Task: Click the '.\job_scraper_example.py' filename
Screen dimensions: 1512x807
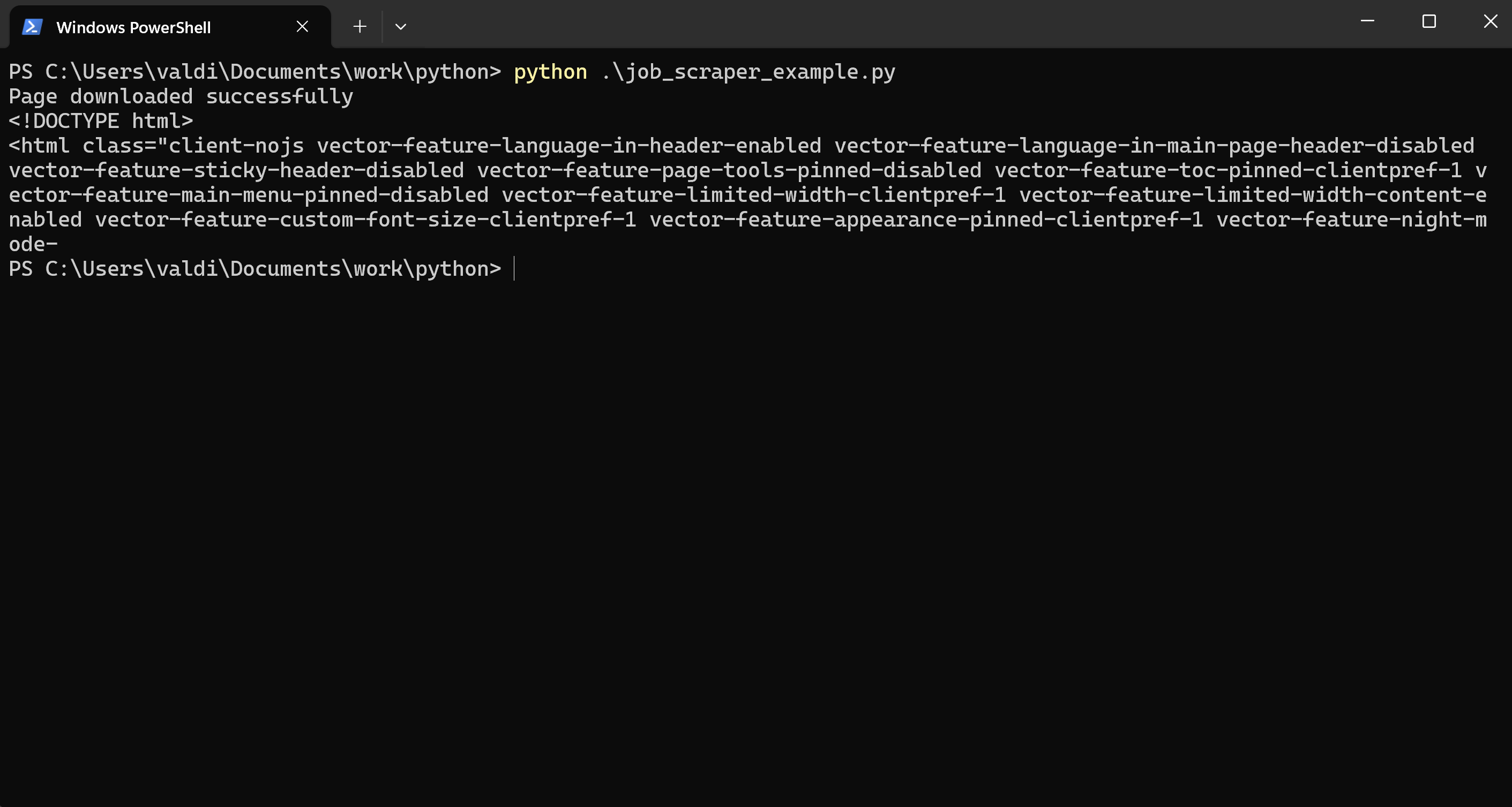Action: coord(748,72)
